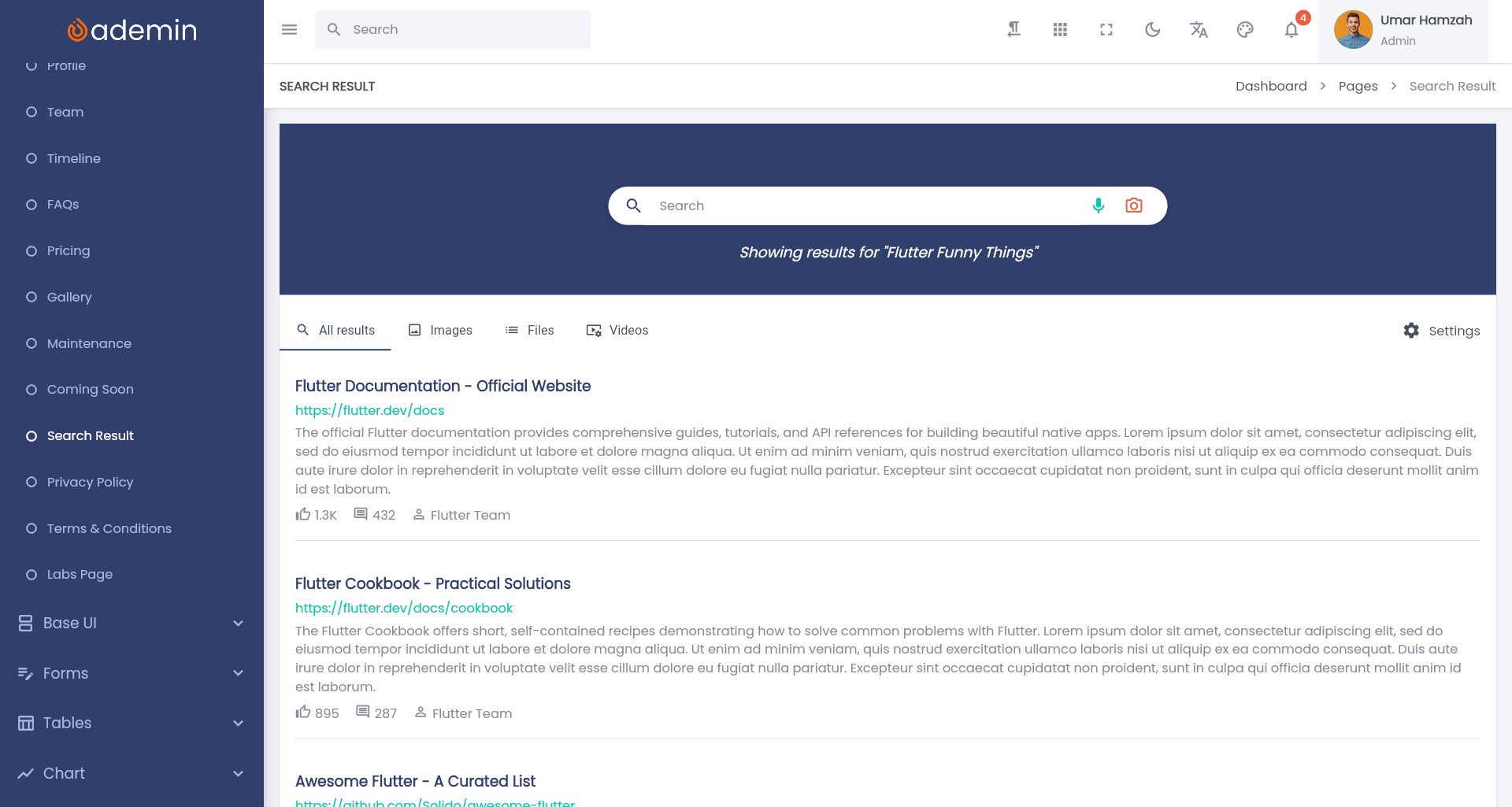The width and height of the screenshot is (1512, 807).
Task: Click the hamburger menu icon to collapse sidebar
Action: coord(289,30)
